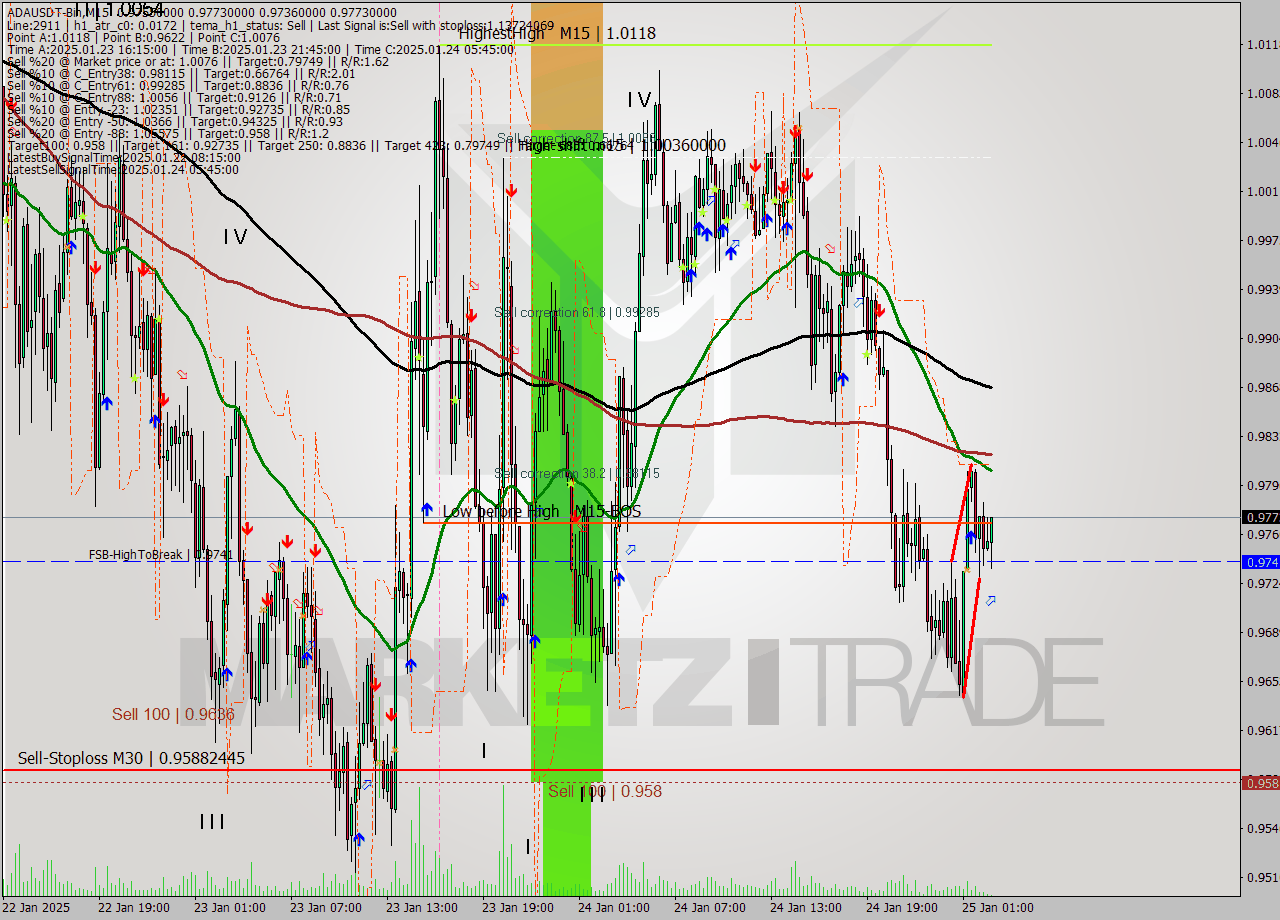Click the LatestBuySignalTime info line

tap(124, 157)
